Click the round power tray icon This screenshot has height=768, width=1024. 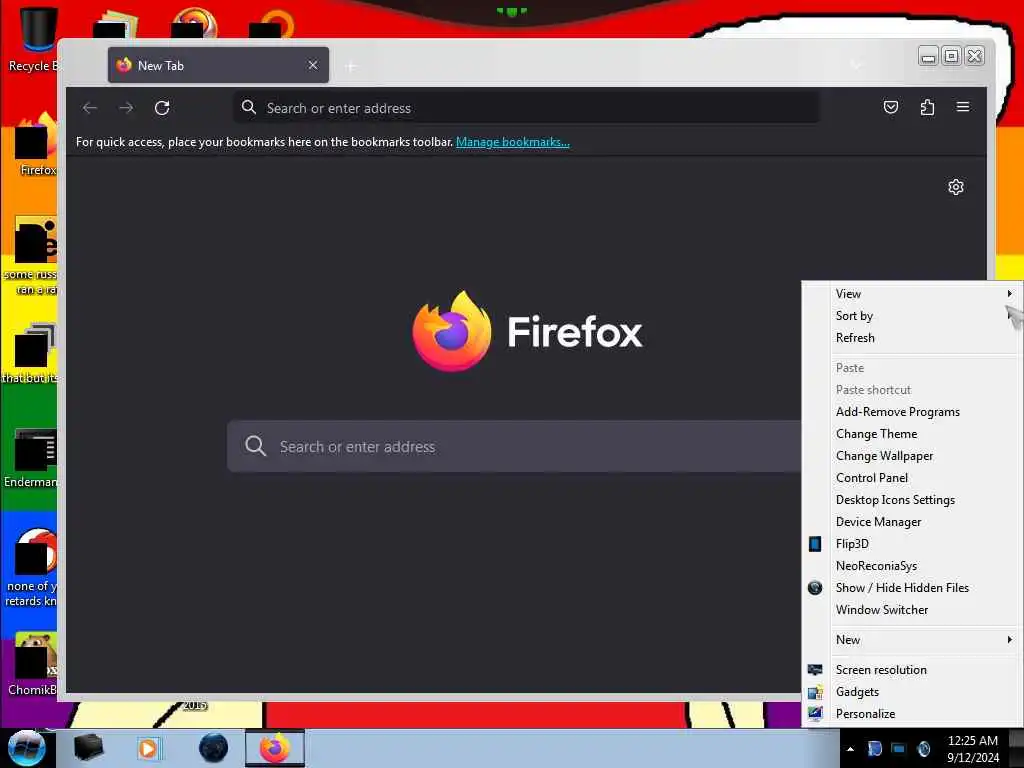point(923,749)
